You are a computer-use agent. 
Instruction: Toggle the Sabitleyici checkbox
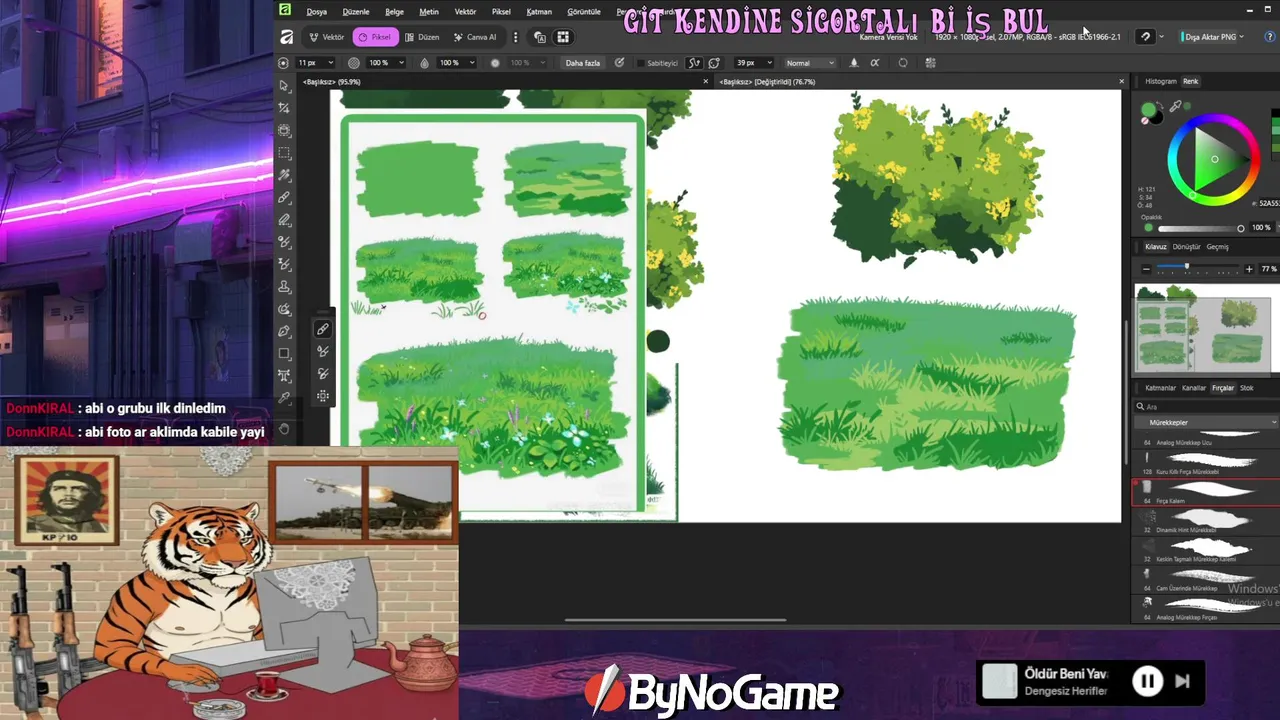pyautogui.click(x=640, y=63)
